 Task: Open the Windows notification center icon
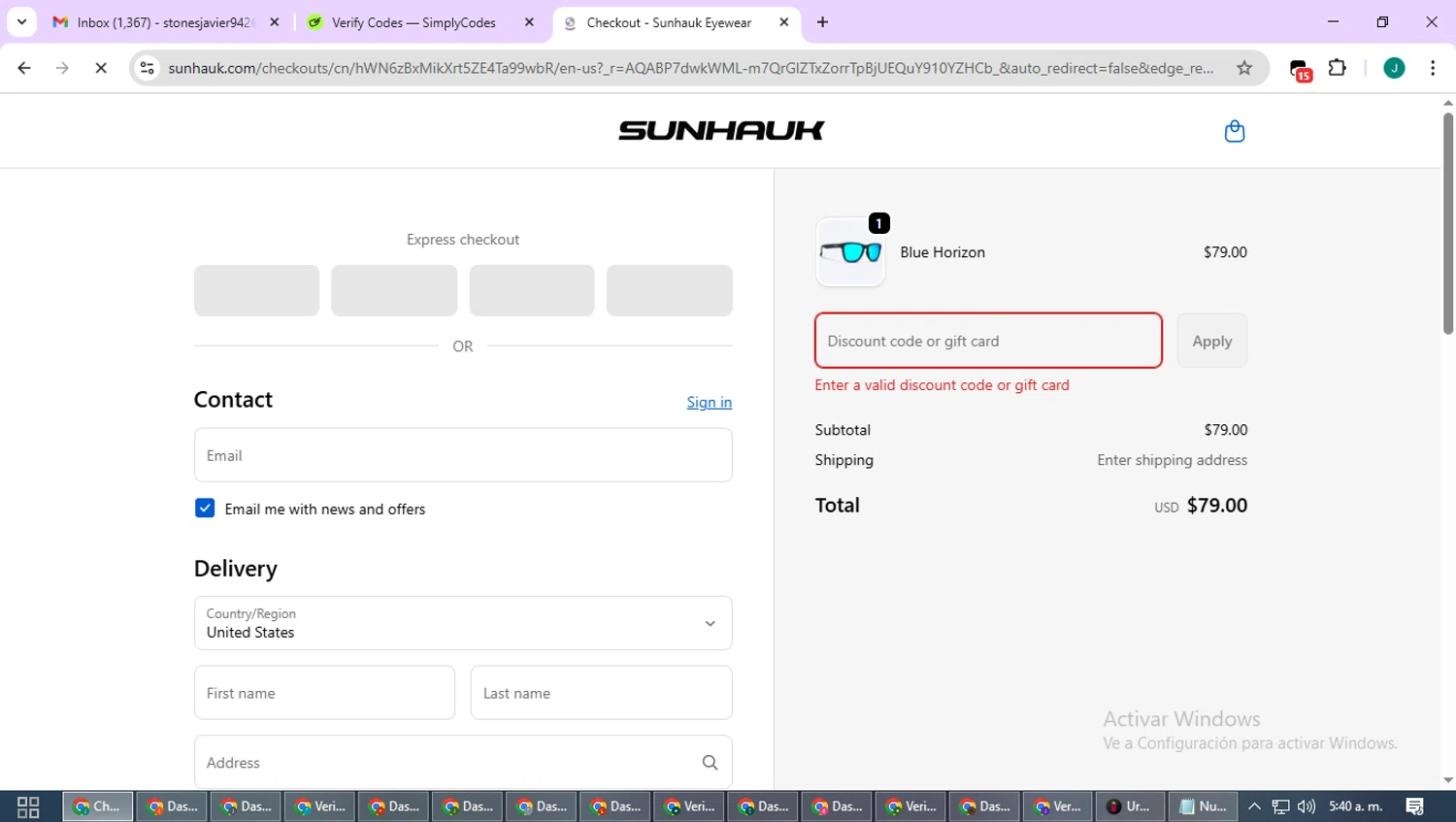(1414, 806)
